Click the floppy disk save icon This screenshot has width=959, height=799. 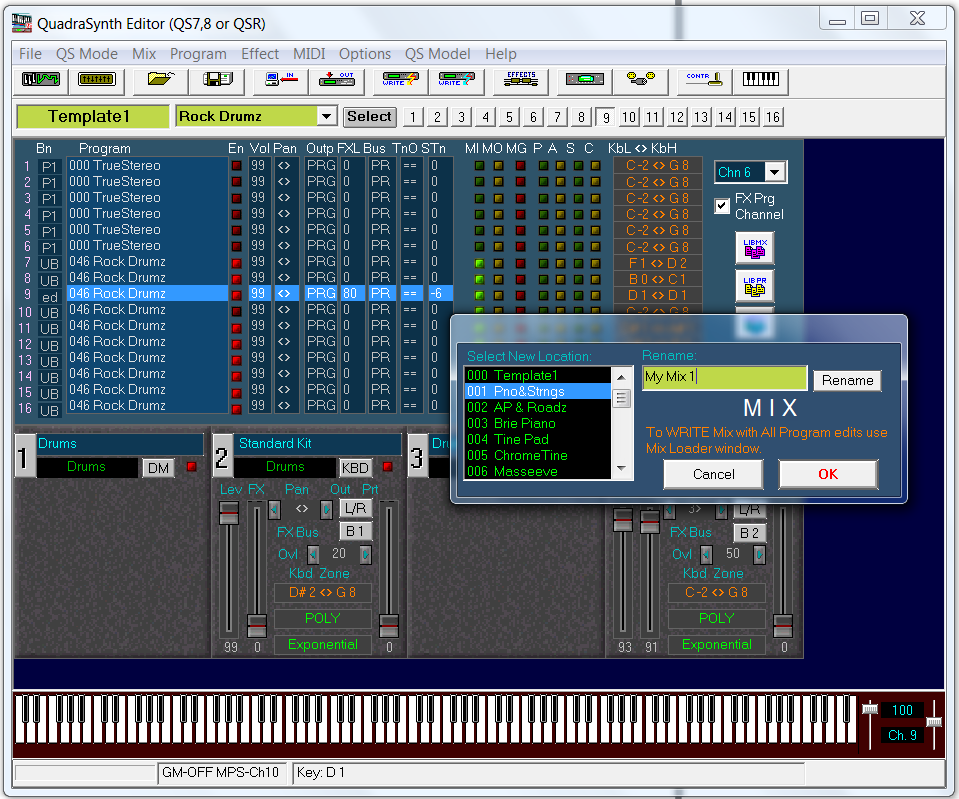[218, 80]
